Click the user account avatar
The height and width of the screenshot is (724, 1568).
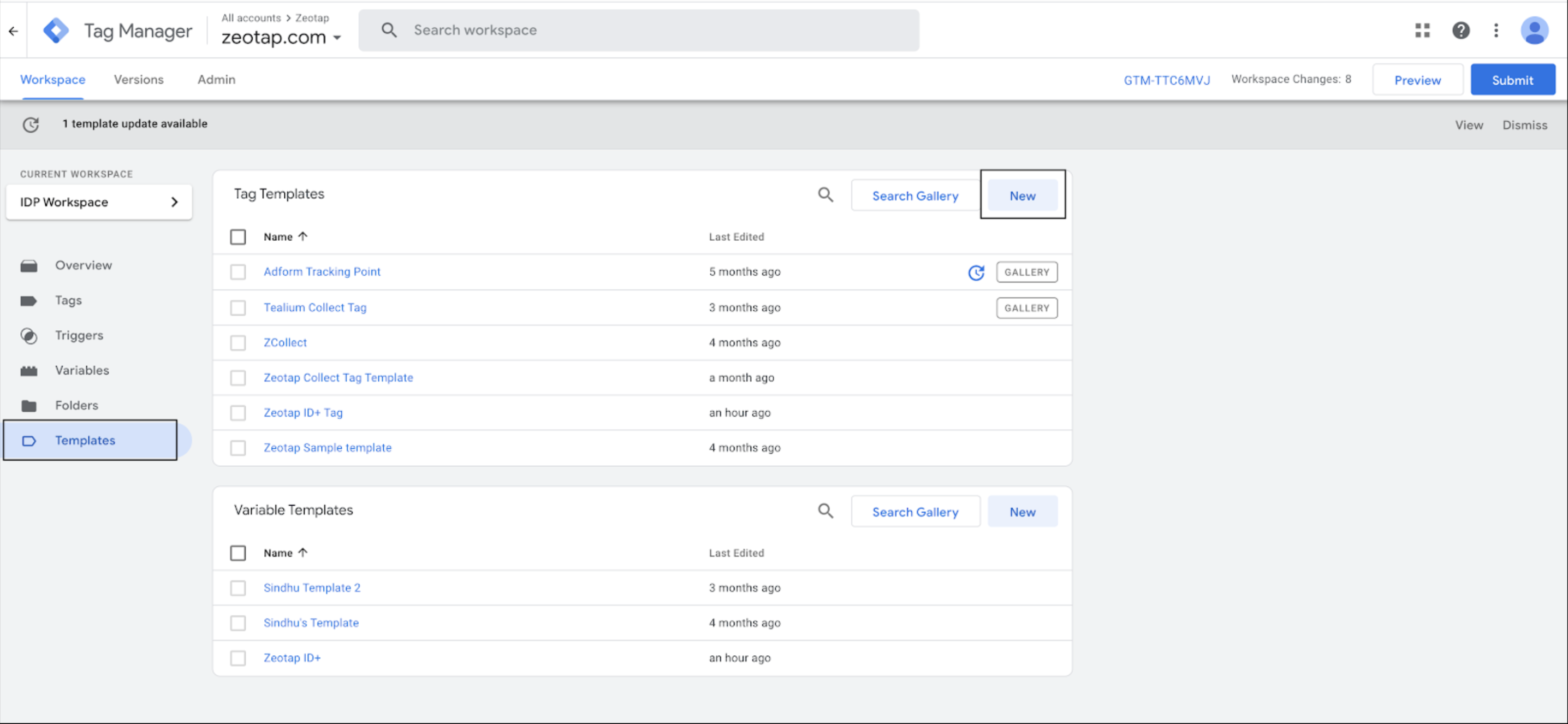(x=1534, y=31)
